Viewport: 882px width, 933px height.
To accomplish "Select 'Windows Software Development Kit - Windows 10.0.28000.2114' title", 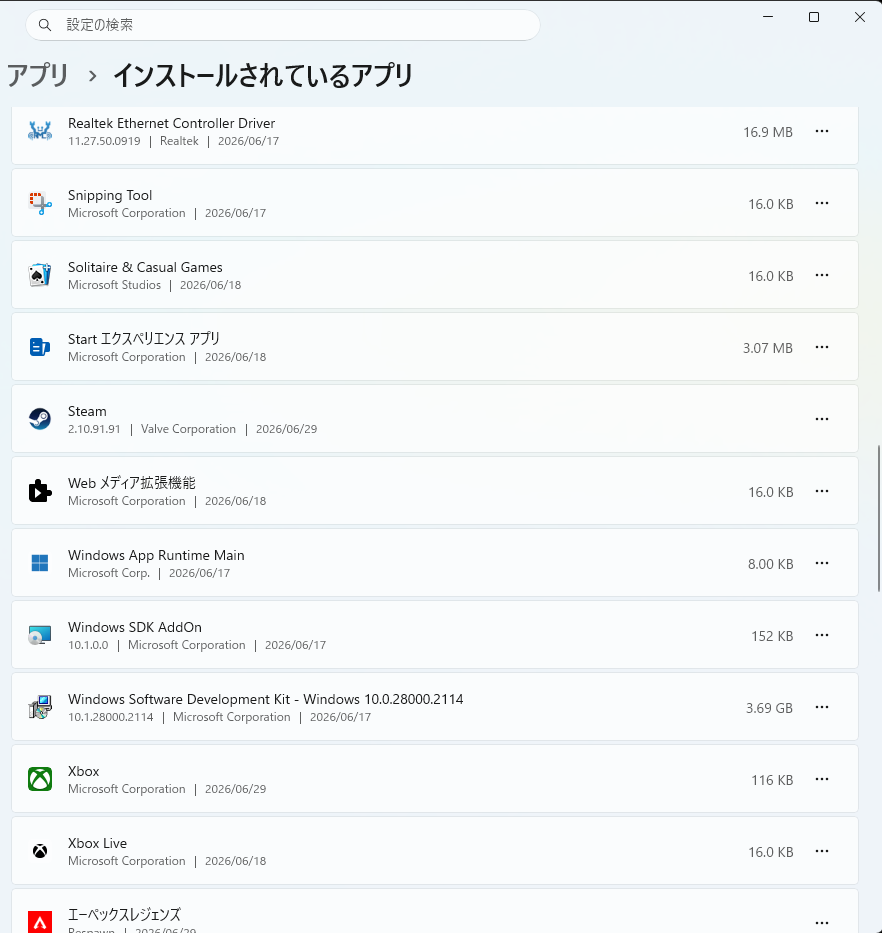I will tap(265, 699).
